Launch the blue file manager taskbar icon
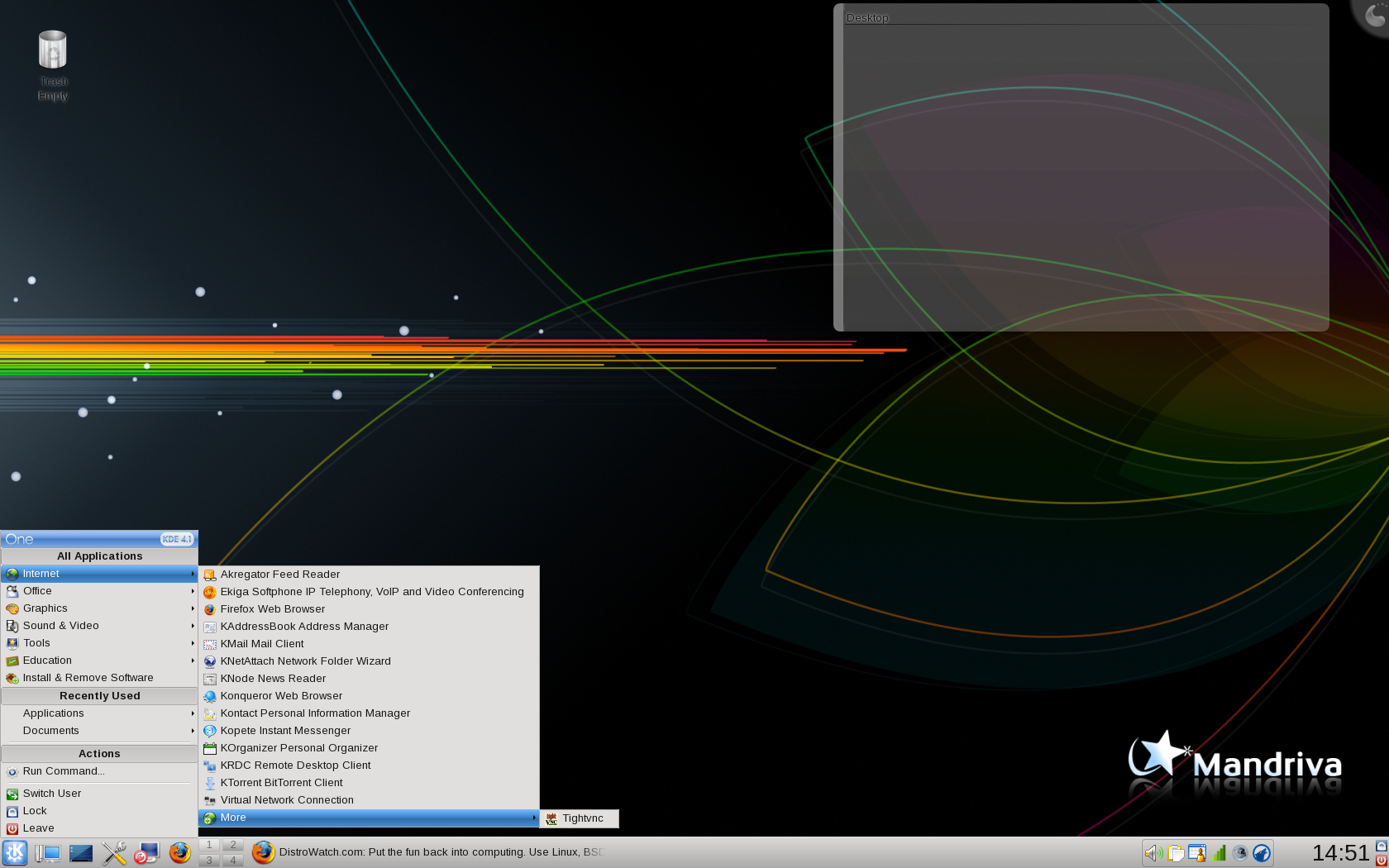 (x=81, y=853)
